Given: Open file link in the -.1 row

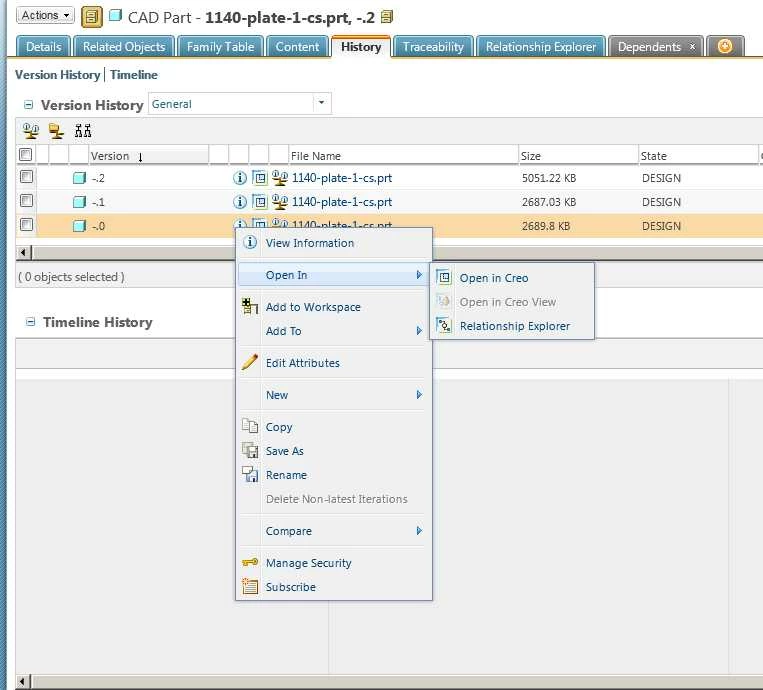Looking at the screenshot, I should (342, 202).
